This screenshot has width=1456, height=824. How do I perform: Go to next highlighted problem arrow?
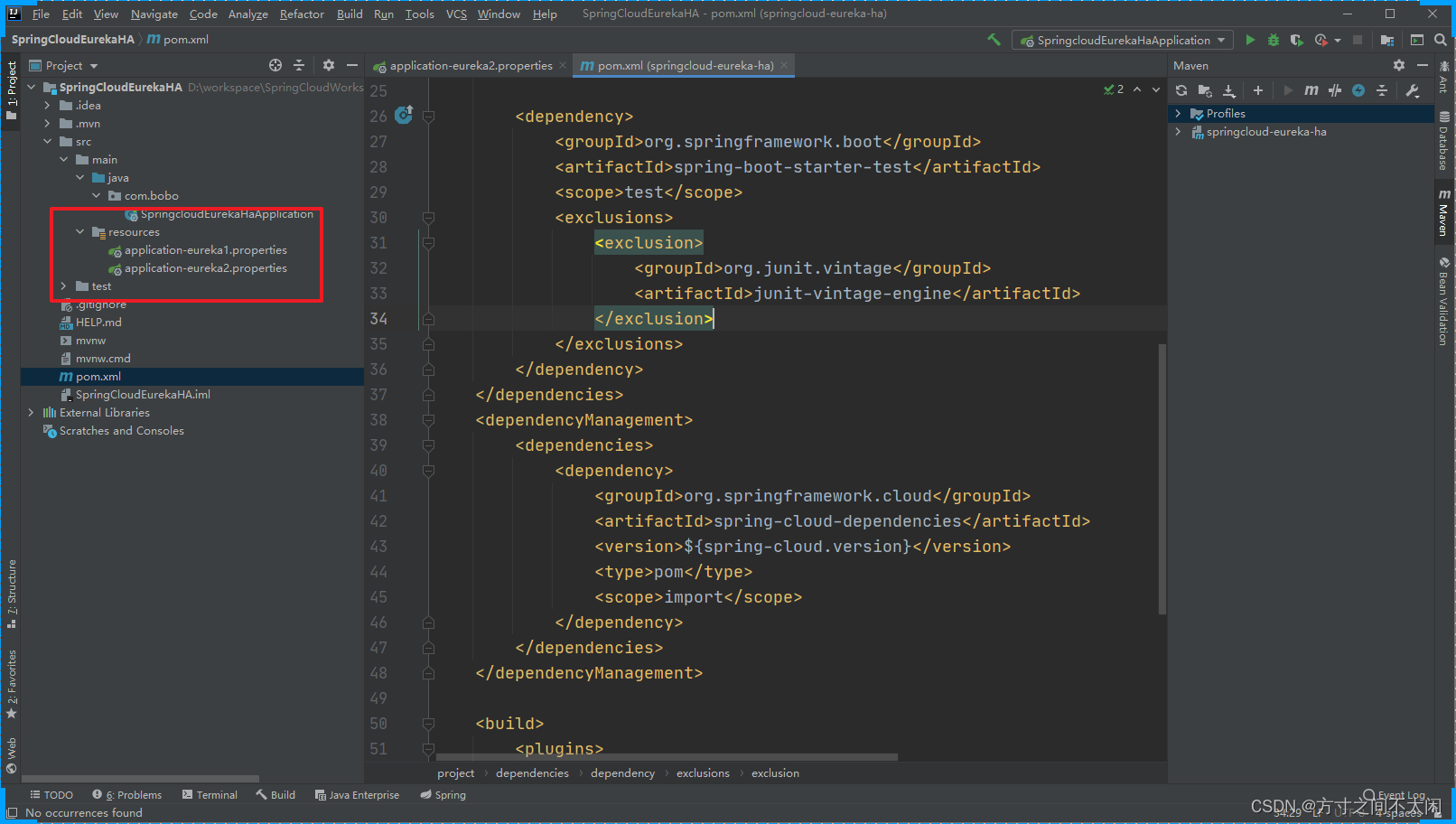click(1156, 89)
